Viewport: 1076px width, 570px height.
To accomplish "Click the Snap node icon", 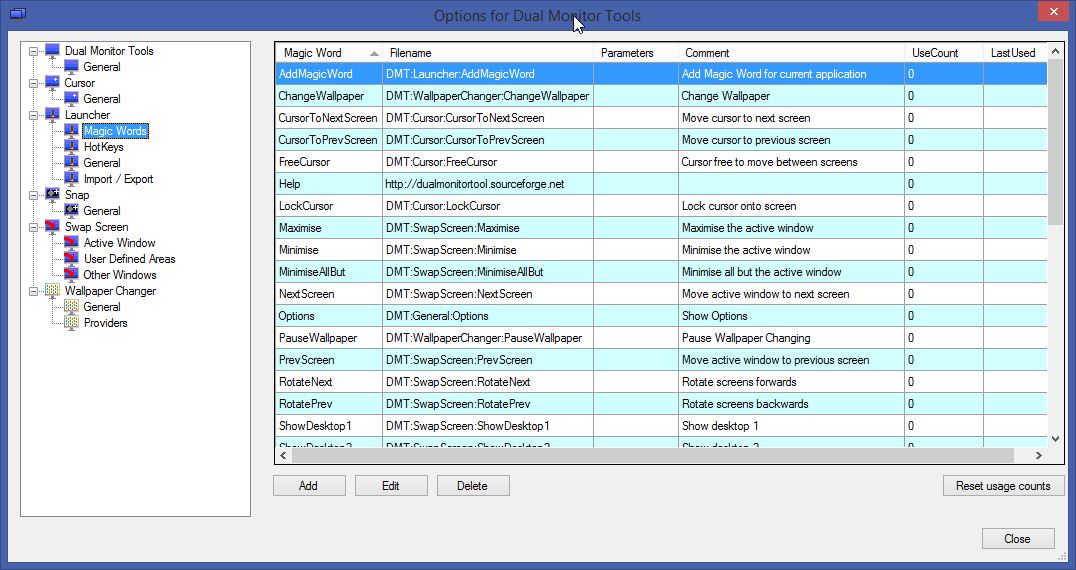I will pos(52,195).
